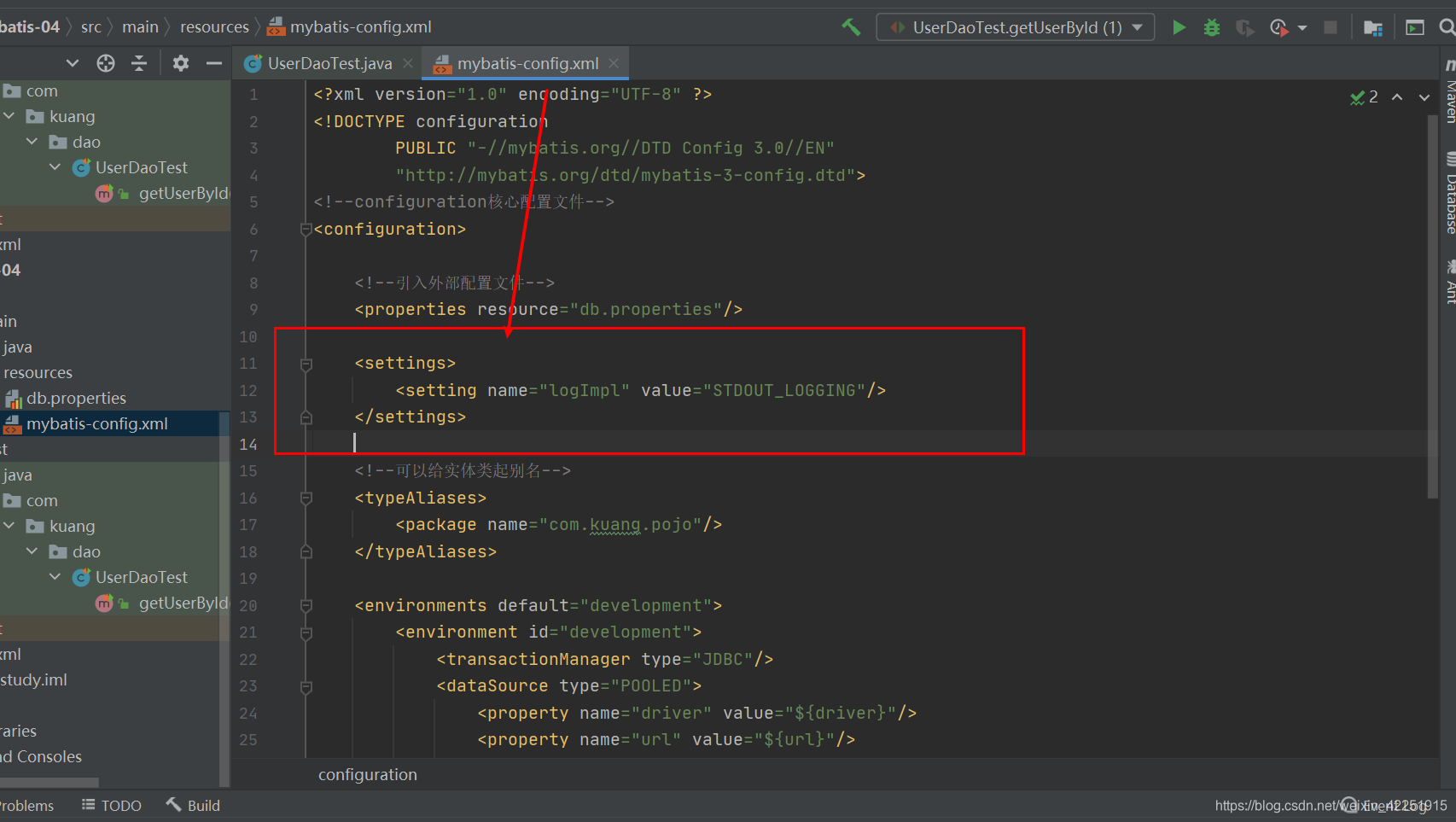1456x822 pixels.
Task: Collapse the upper dao folder node
Action: 32,142
